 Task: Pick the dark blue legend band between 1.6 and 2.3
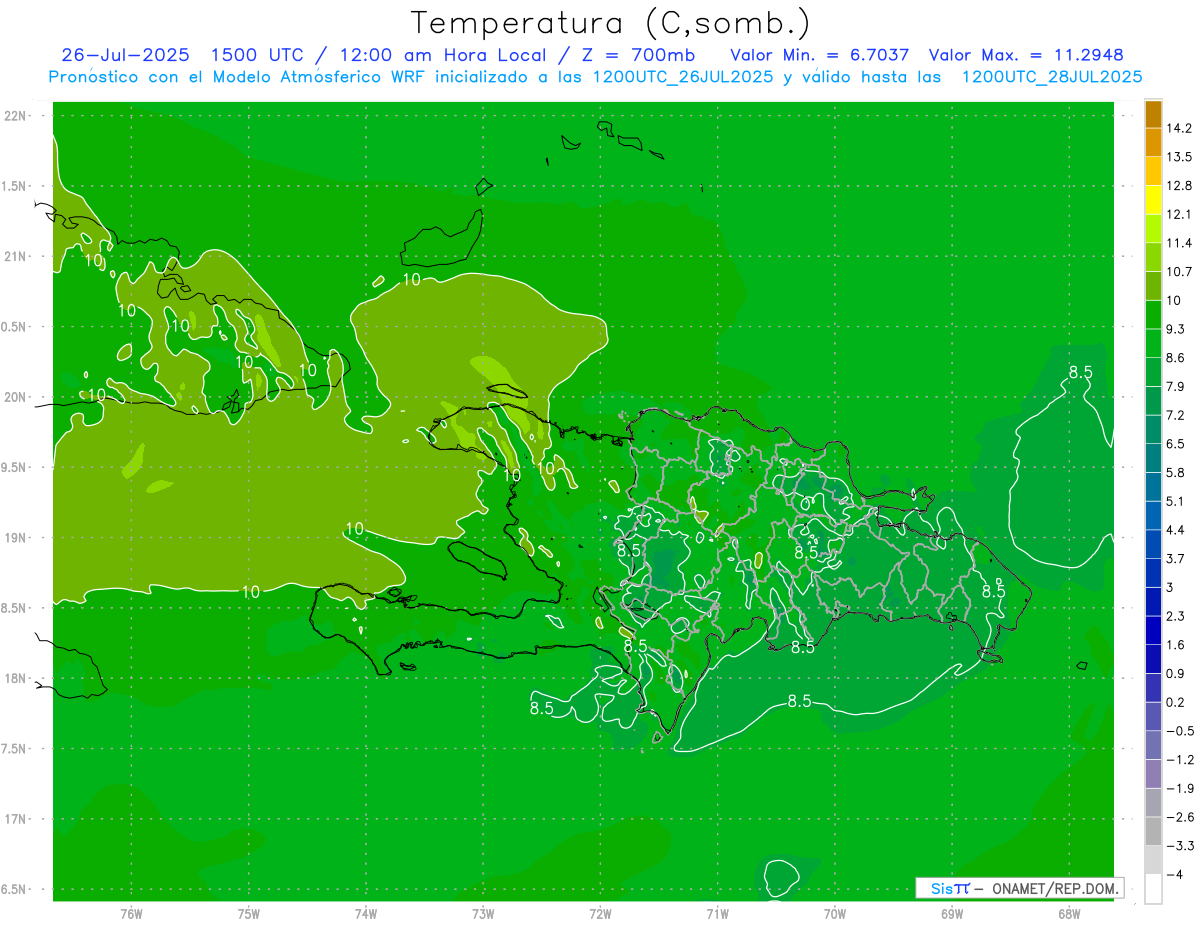(x=1153, y=630)
